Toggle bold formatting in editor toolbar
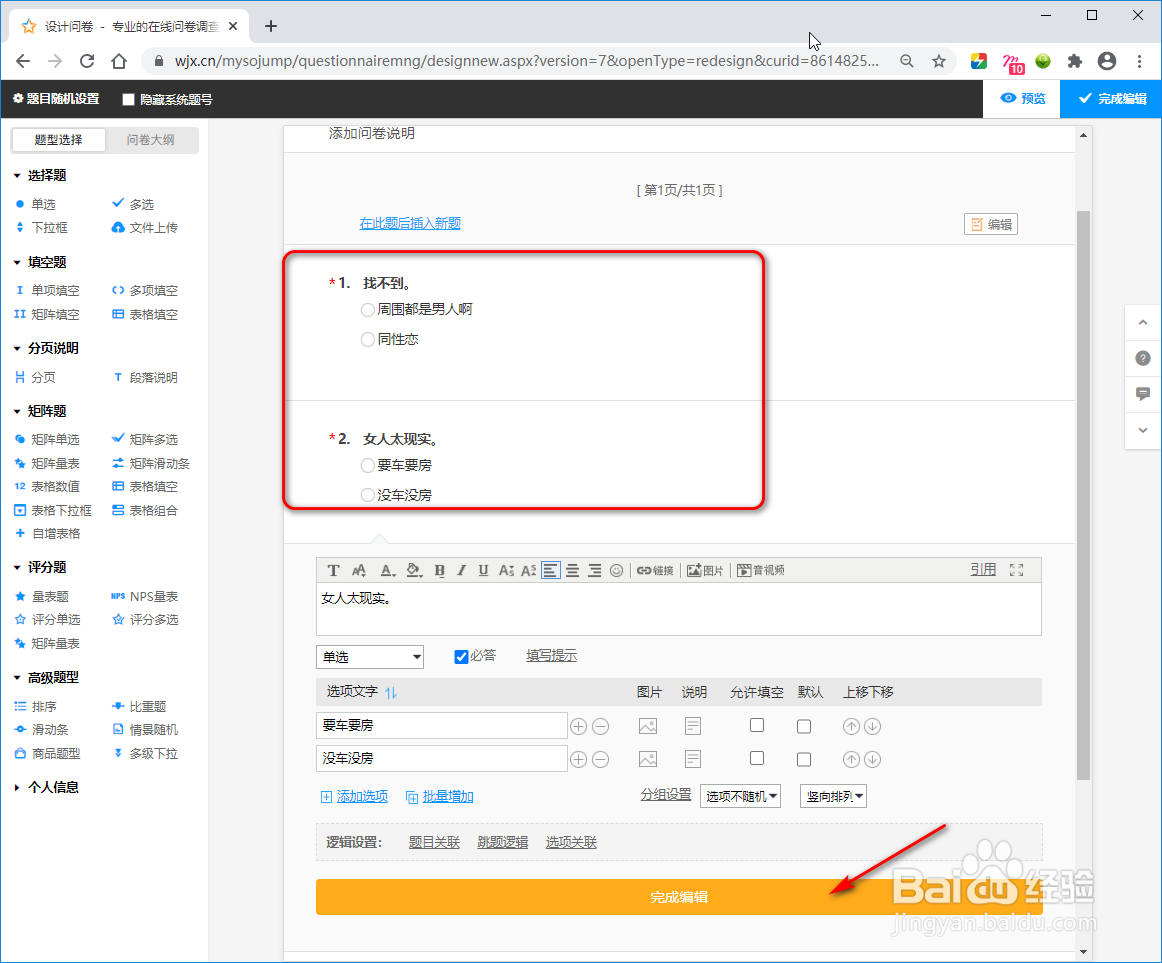 tap(439, 570)
